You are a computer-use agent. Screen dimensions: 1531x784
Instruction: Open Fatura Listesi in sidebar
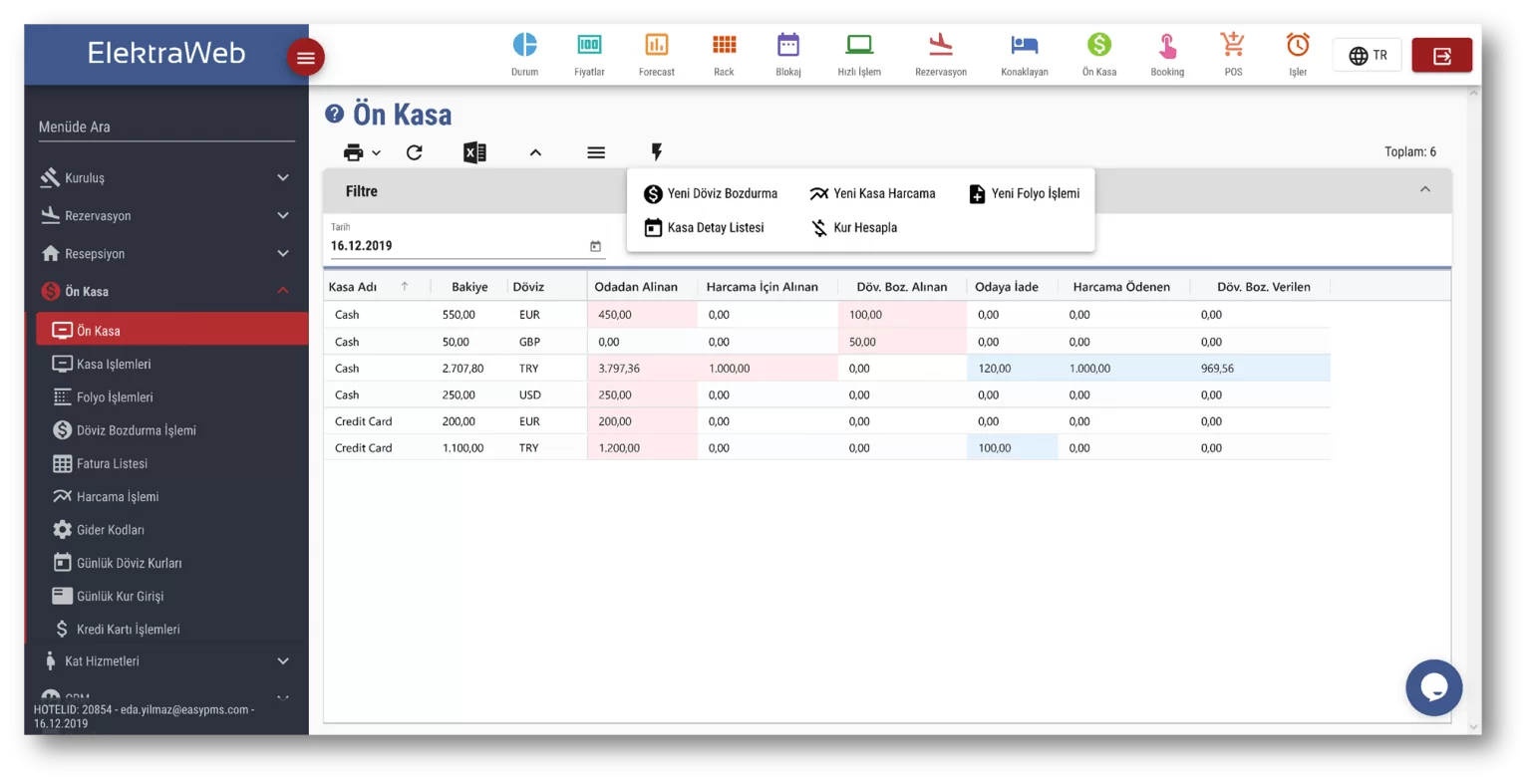point(112,464)
